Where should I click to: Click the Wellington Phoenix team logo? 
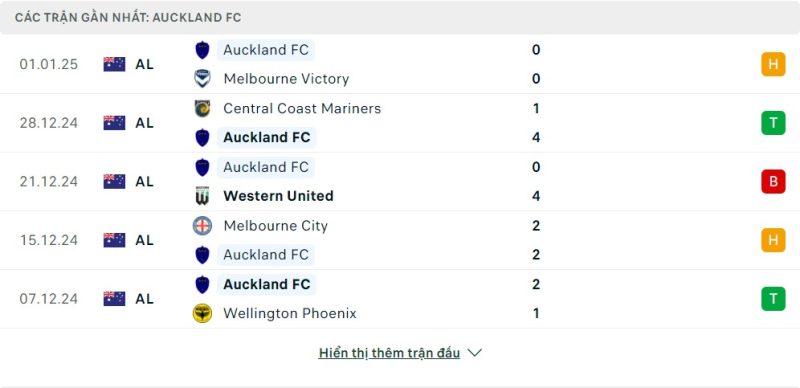coord(203,313)
